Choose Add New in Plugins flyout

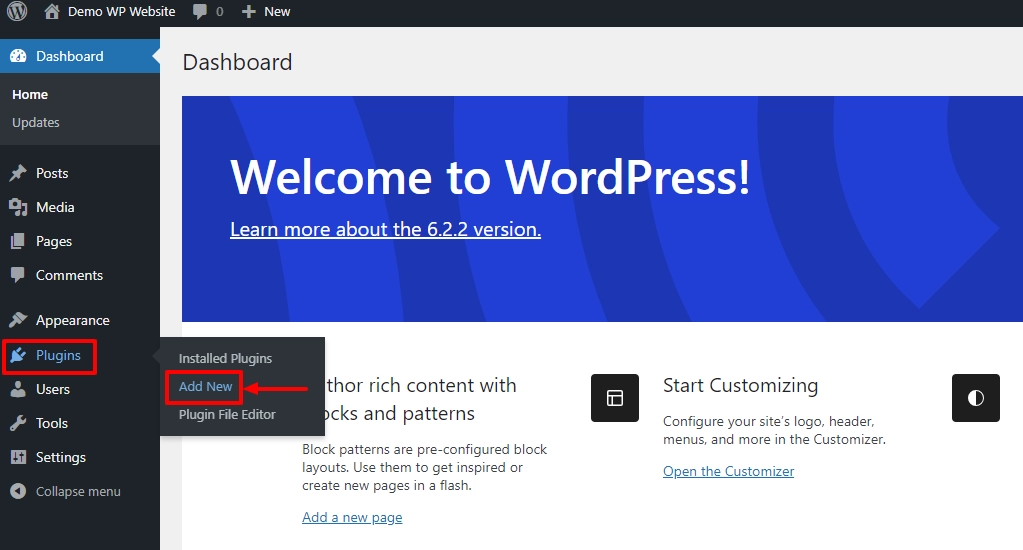pos(206,387)
